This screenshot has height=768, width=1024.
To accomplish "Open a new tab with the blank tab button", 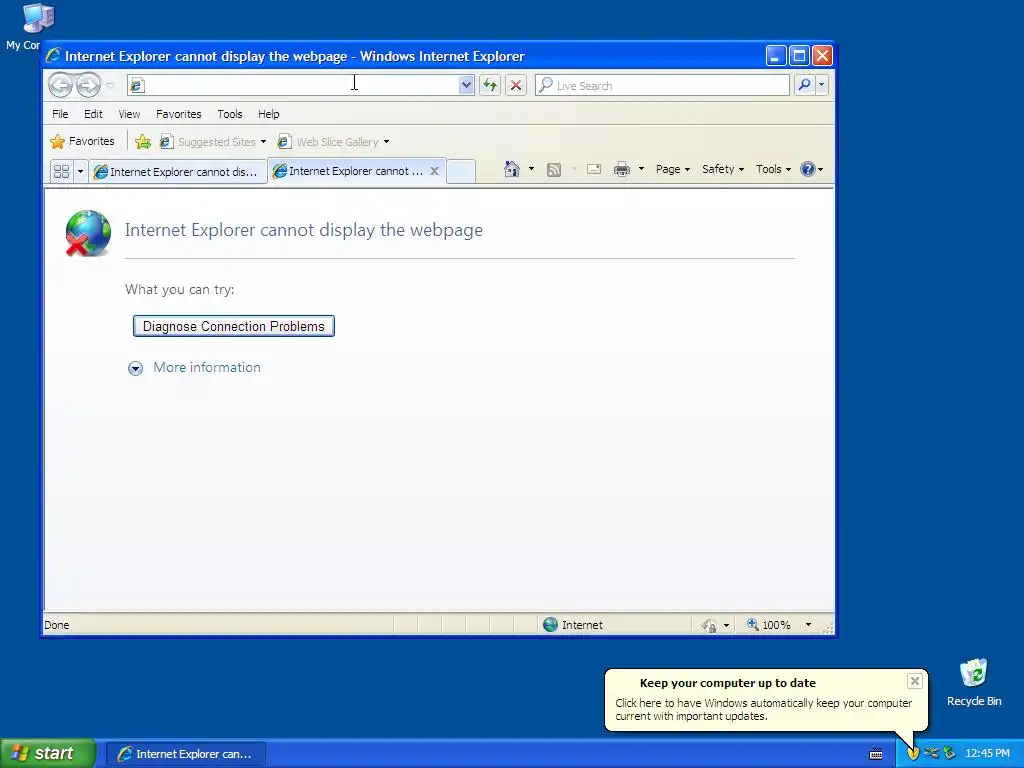I will click(461, 171).
